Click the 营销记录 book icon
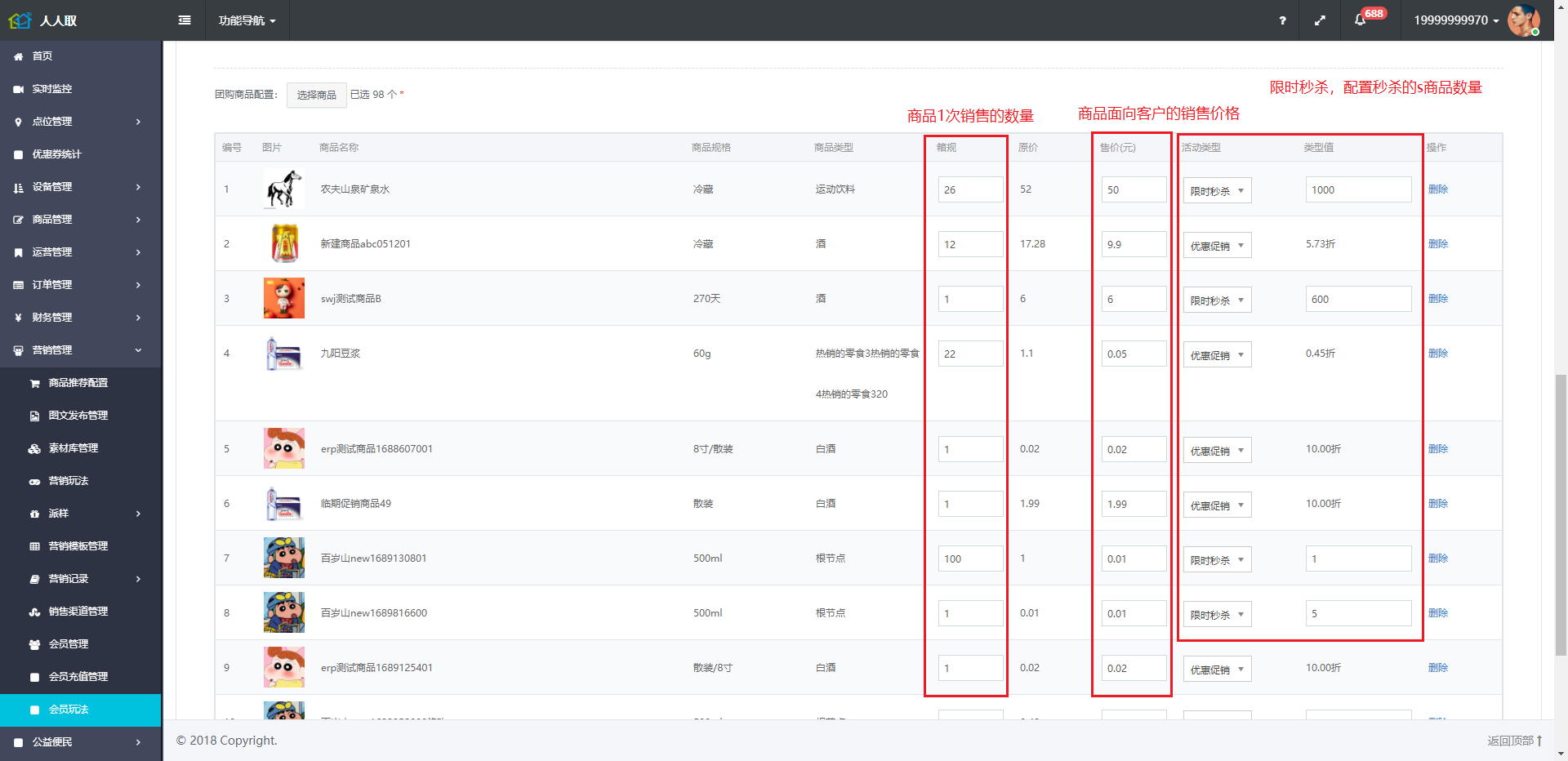Screen dimensions: 1568x761 click(34, 579)
